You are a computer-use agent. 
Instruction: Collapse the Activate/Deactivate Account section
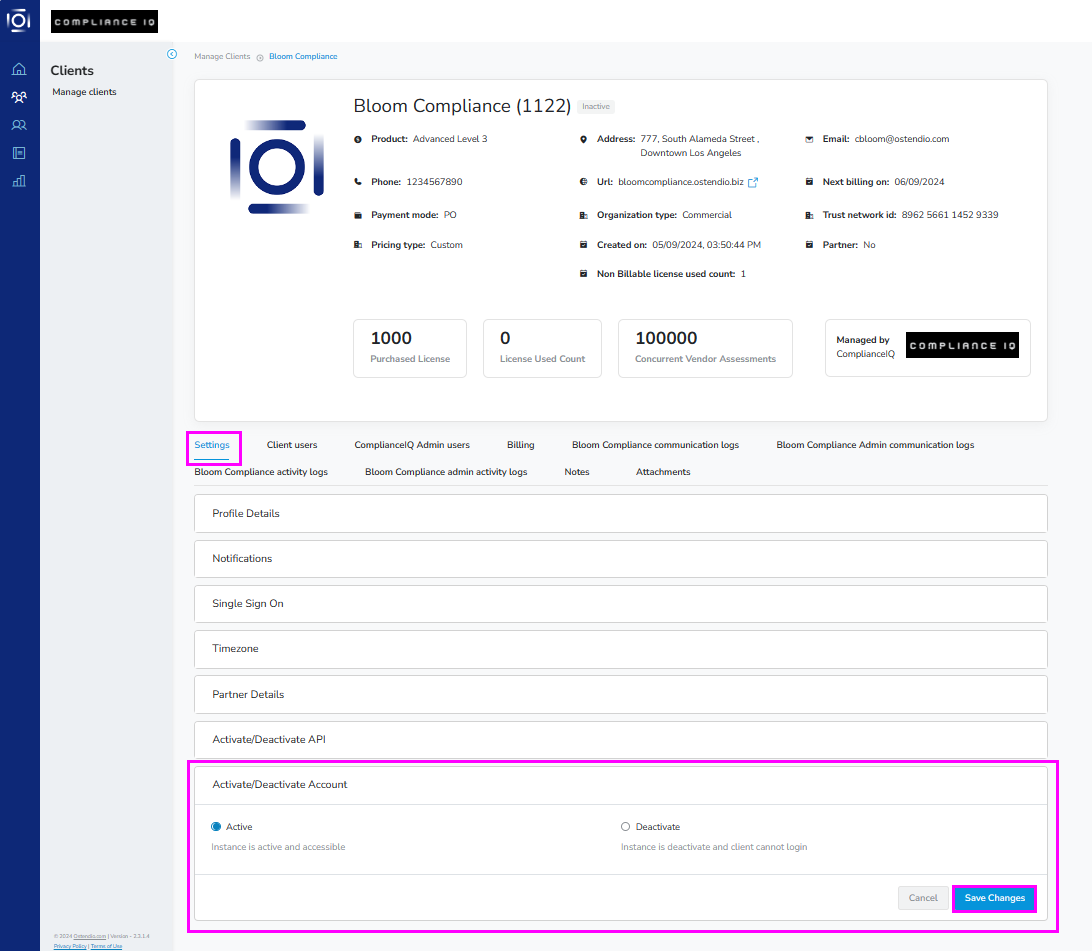tap(621, 785)
